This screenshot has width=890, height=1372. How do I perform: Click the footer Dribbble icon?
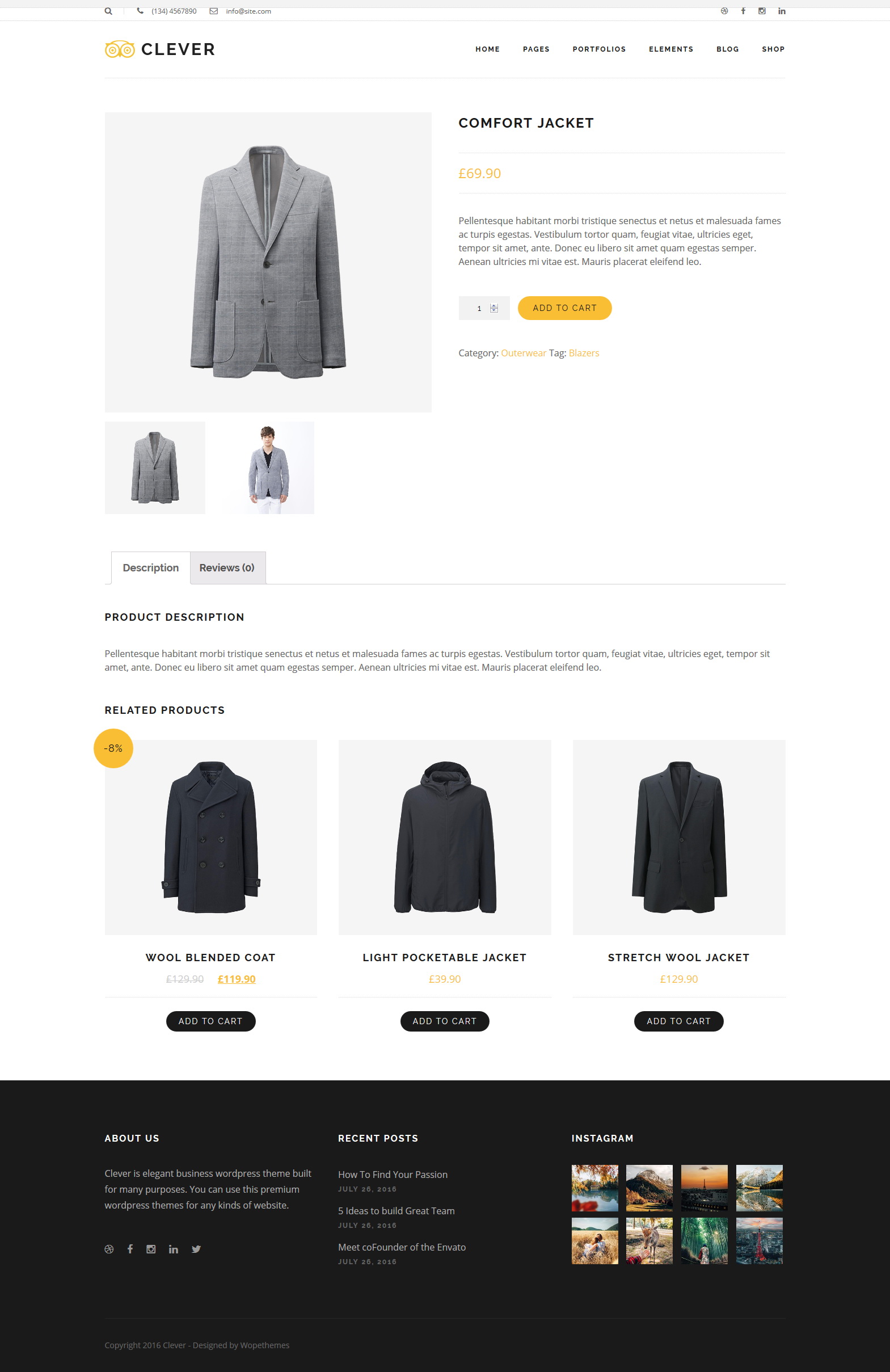(109, 1249)
